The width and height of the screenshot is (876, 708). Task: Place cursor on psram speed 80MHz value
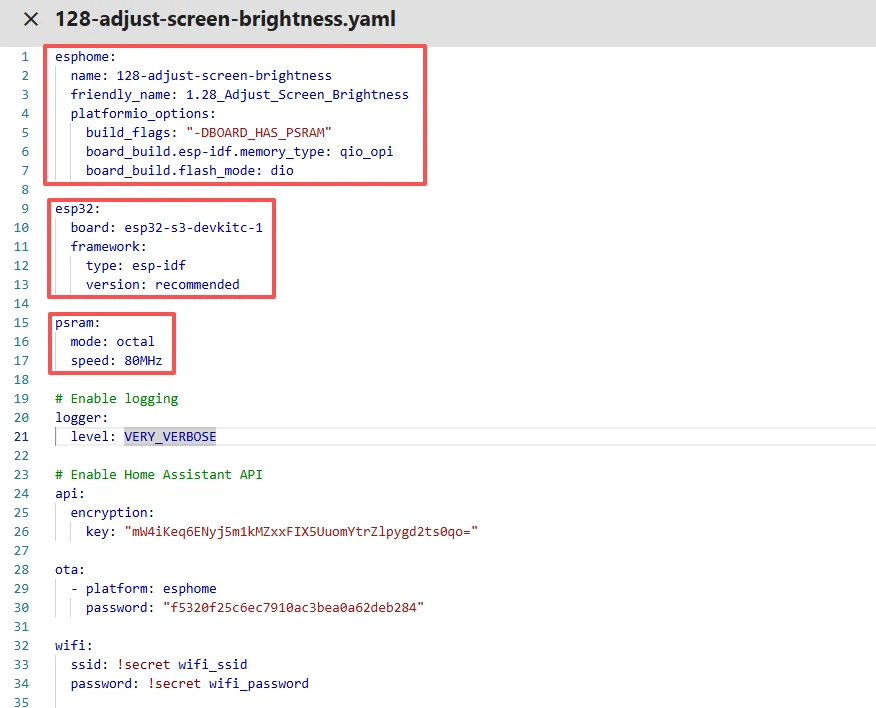click(x=143, y=361)
